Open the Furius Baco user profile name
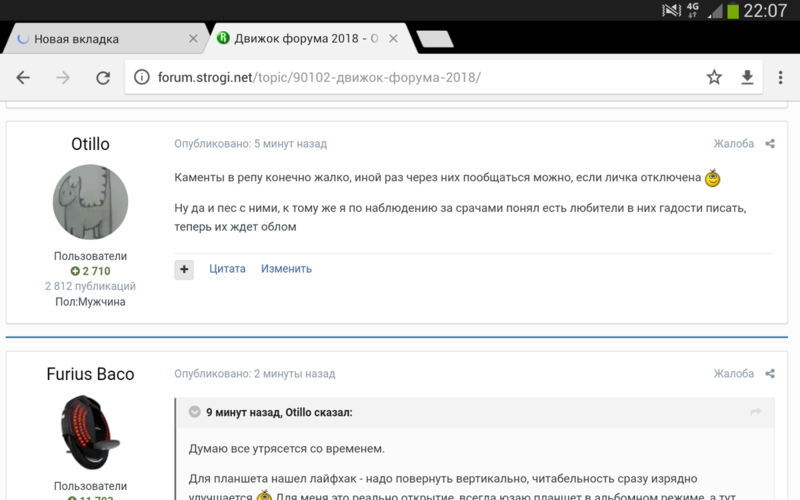Image resolution: width=800 pixels, height=500 pixels. (x=90, y=374)
